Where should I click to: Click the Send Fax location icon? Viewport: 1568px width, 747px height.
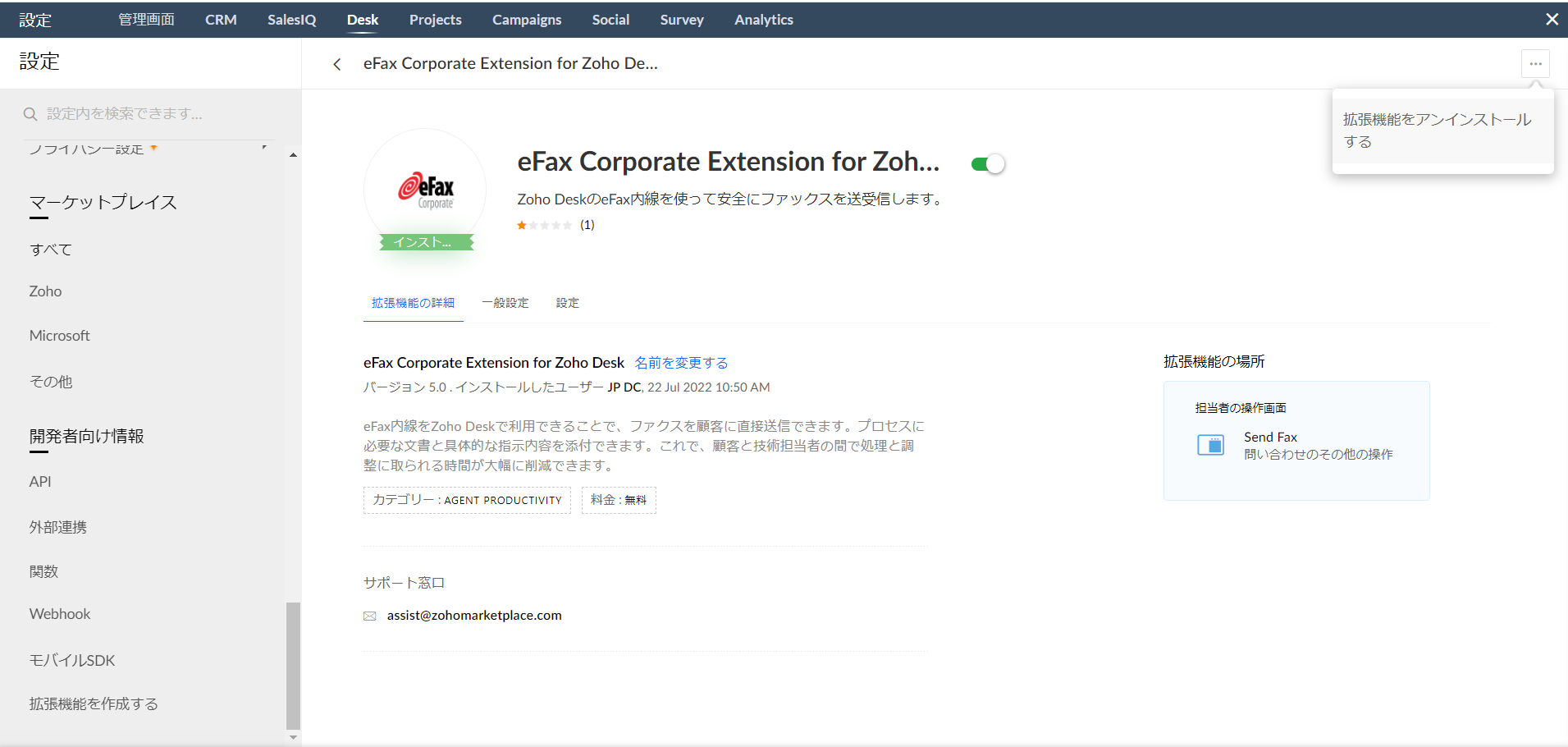1210,445
